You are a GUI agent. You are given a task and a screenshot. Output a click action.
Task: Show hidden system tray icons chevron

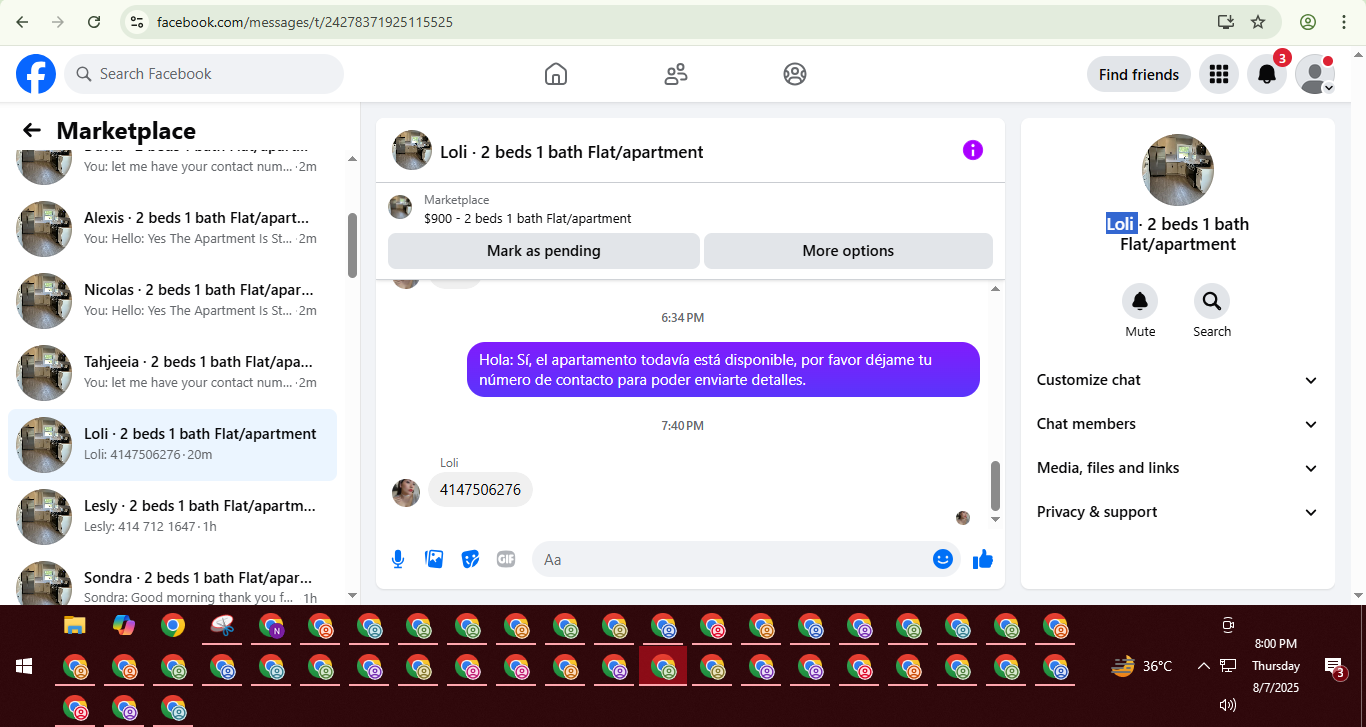(x=1204, y=666)
